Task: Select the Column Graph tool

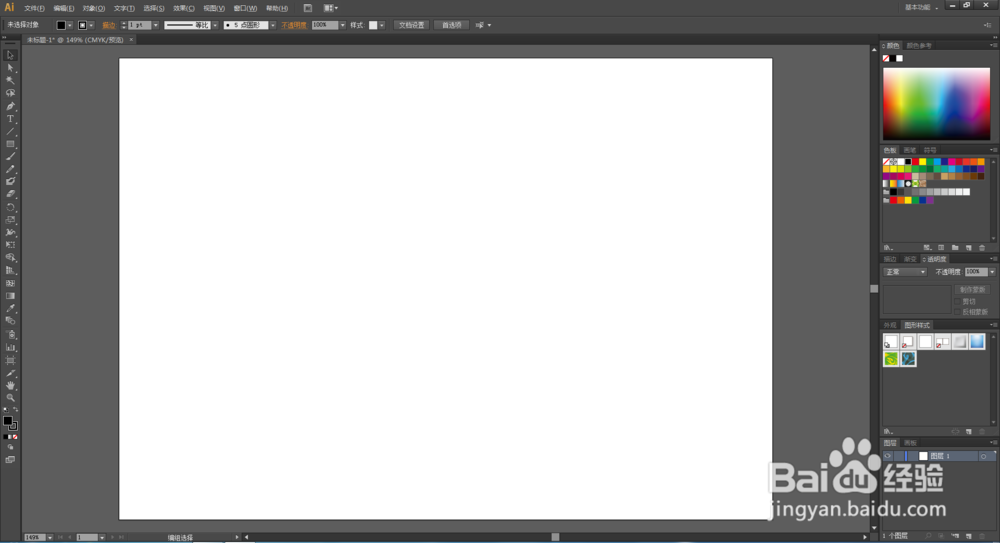Action: 10,348
